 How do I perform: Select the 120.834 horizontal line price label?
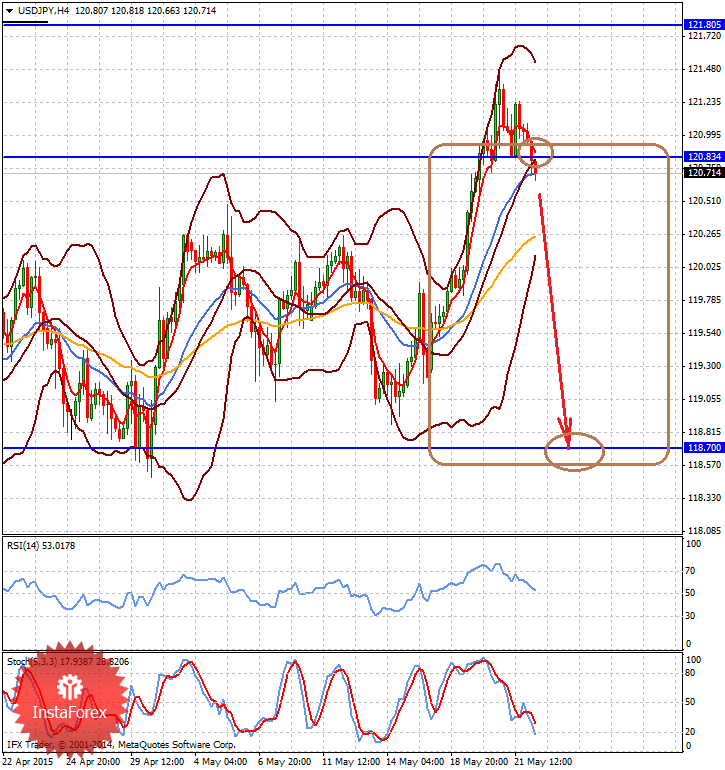(x=704, y=157)
